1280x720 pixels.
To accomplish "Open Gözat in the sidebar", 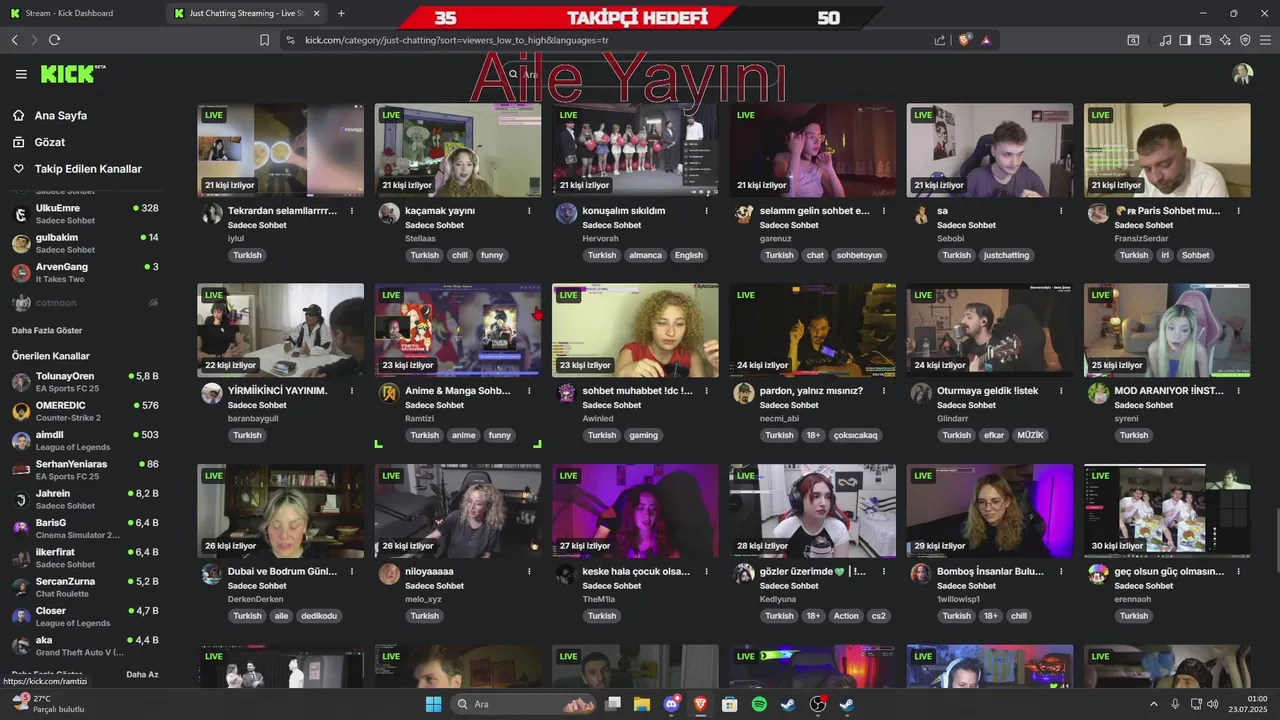I will [x=49, y=142].
